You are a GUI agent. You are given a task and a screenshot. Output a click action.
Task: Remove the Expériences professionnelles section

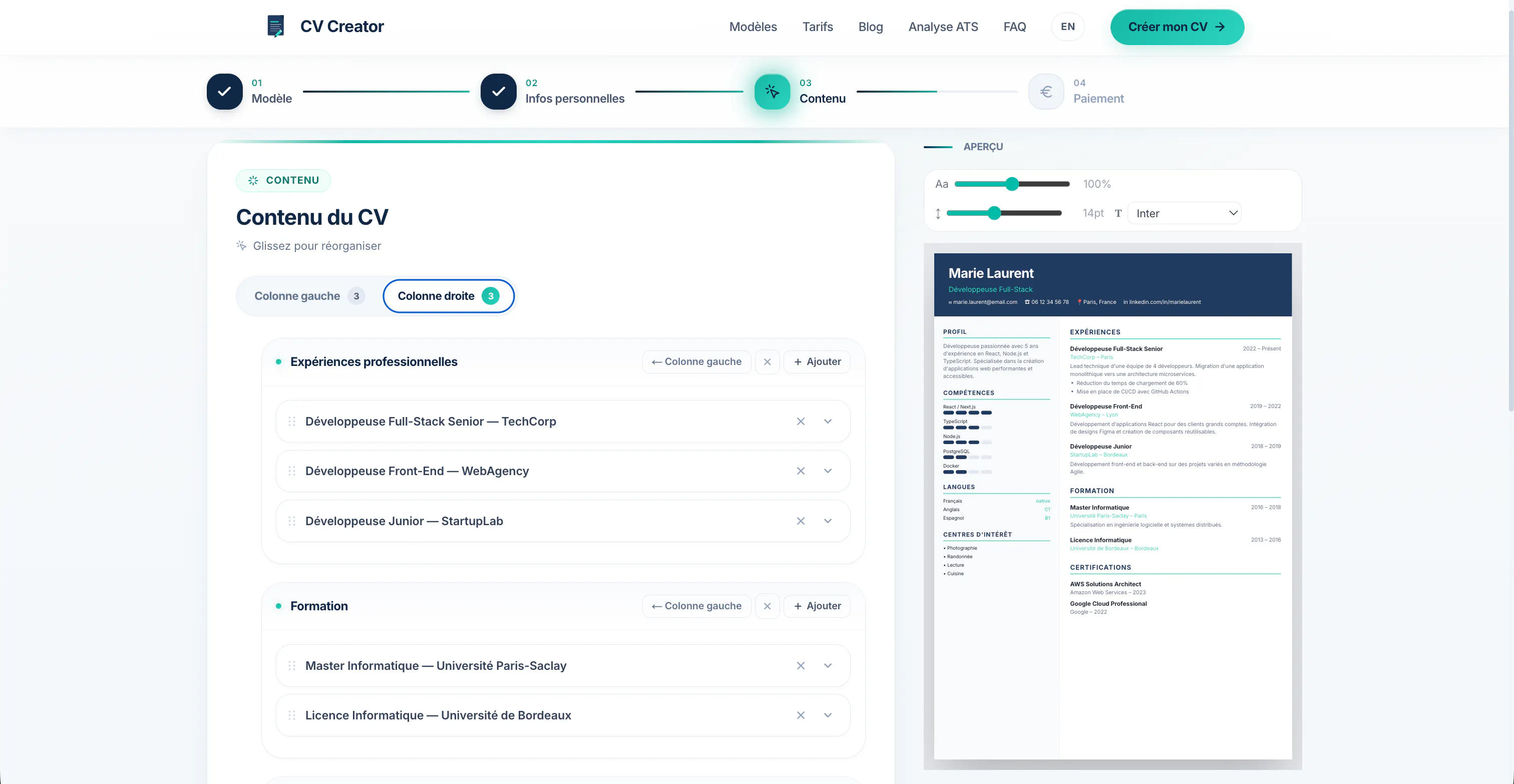coord(767,362)
